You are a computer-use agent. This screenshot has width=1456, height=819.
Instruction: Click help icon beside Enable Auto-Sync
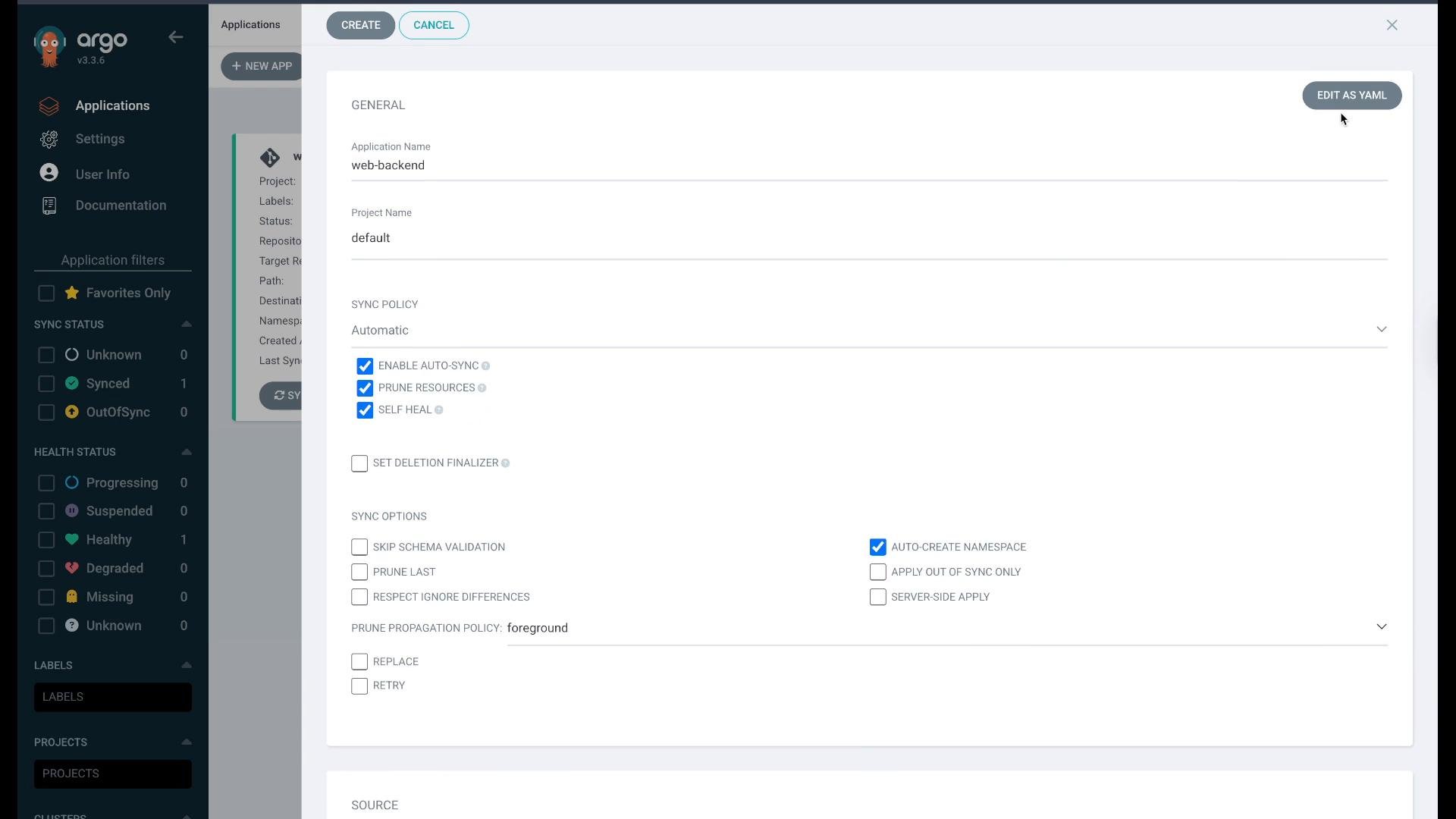coord(486,366)
